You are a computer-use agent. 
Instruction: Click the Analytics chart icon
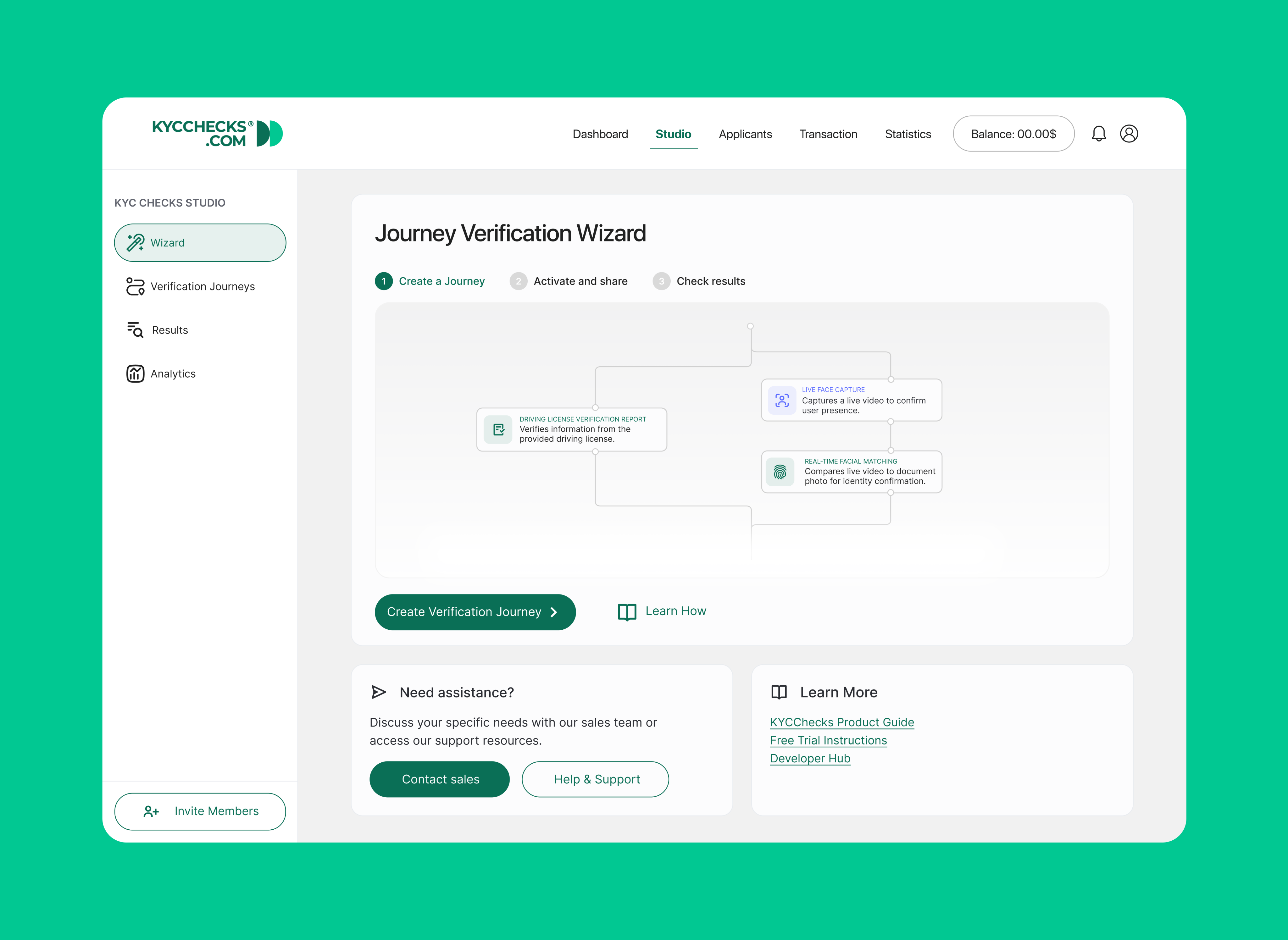(136, 374)
